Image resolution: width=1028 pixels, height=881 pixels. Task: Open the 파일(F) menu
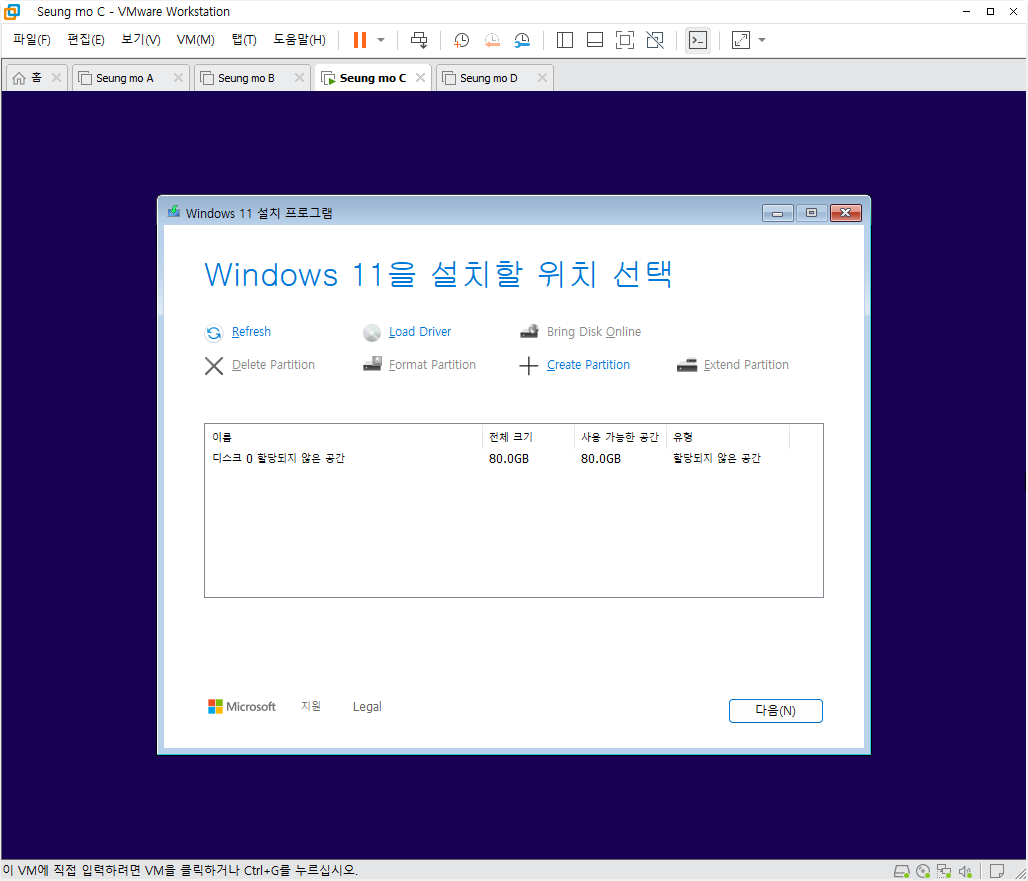click(31, 39)
